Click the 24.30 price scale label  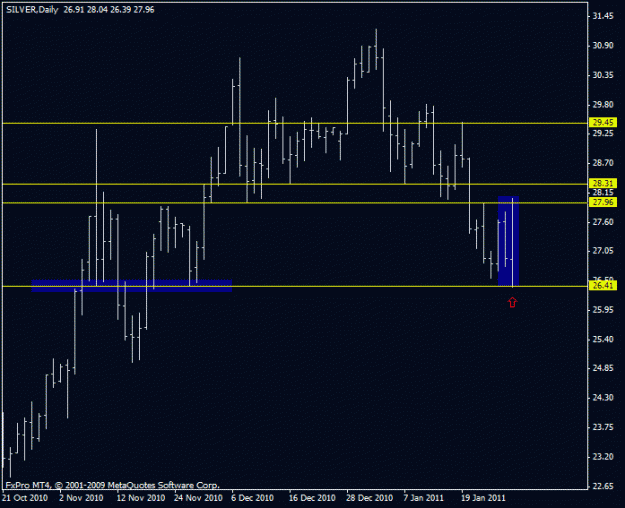pos(603,398)
